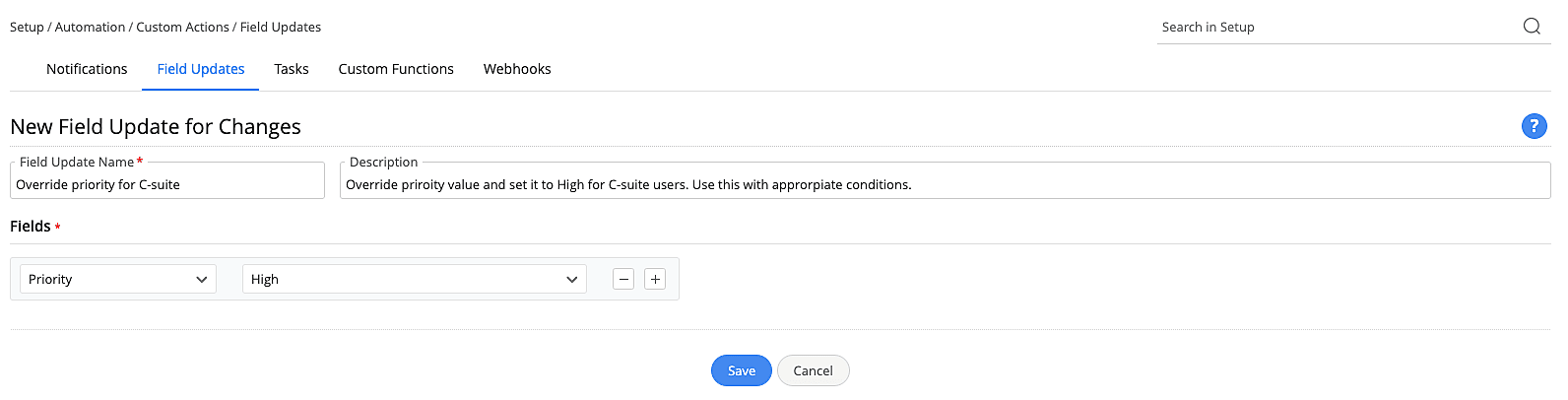Open the Priority field dropdown
Viewport: 1568px width, 400px height.
pyautogui.click(x=118, y=279)
